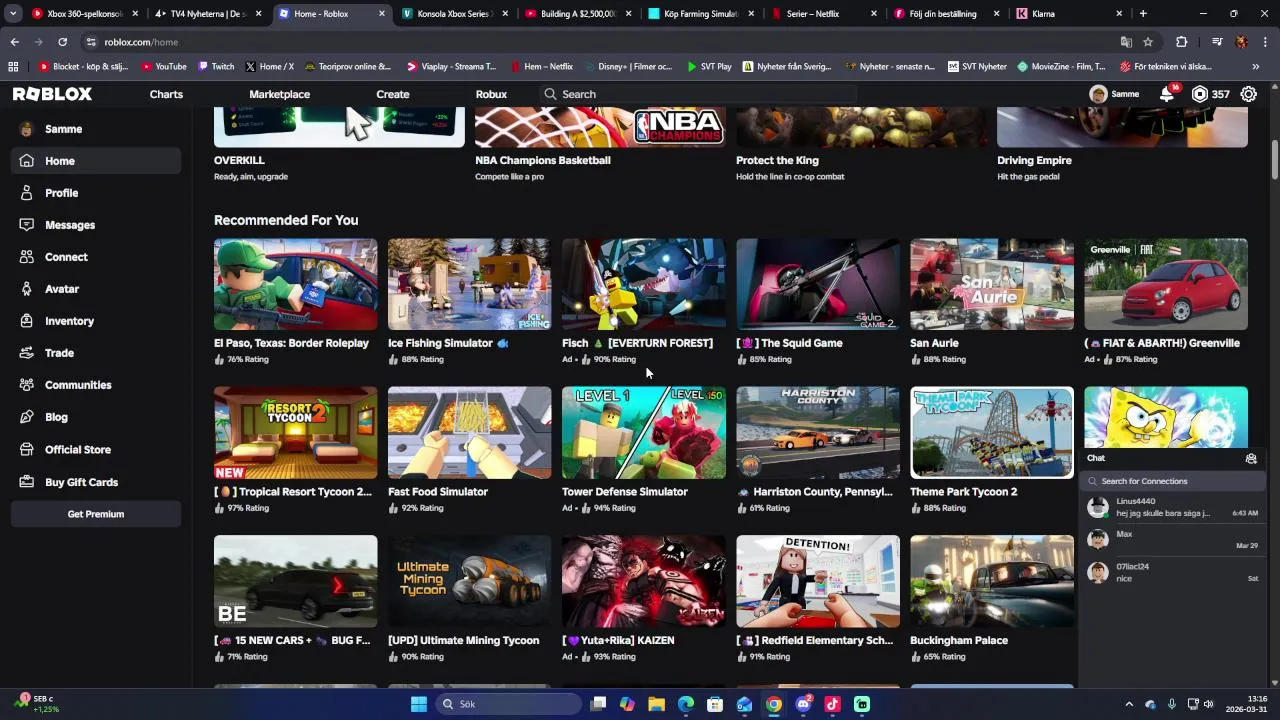Open El Paso, Texas: Border Roleplay thumbnail
Screen dimensions: 1280x720
point(295,284)
